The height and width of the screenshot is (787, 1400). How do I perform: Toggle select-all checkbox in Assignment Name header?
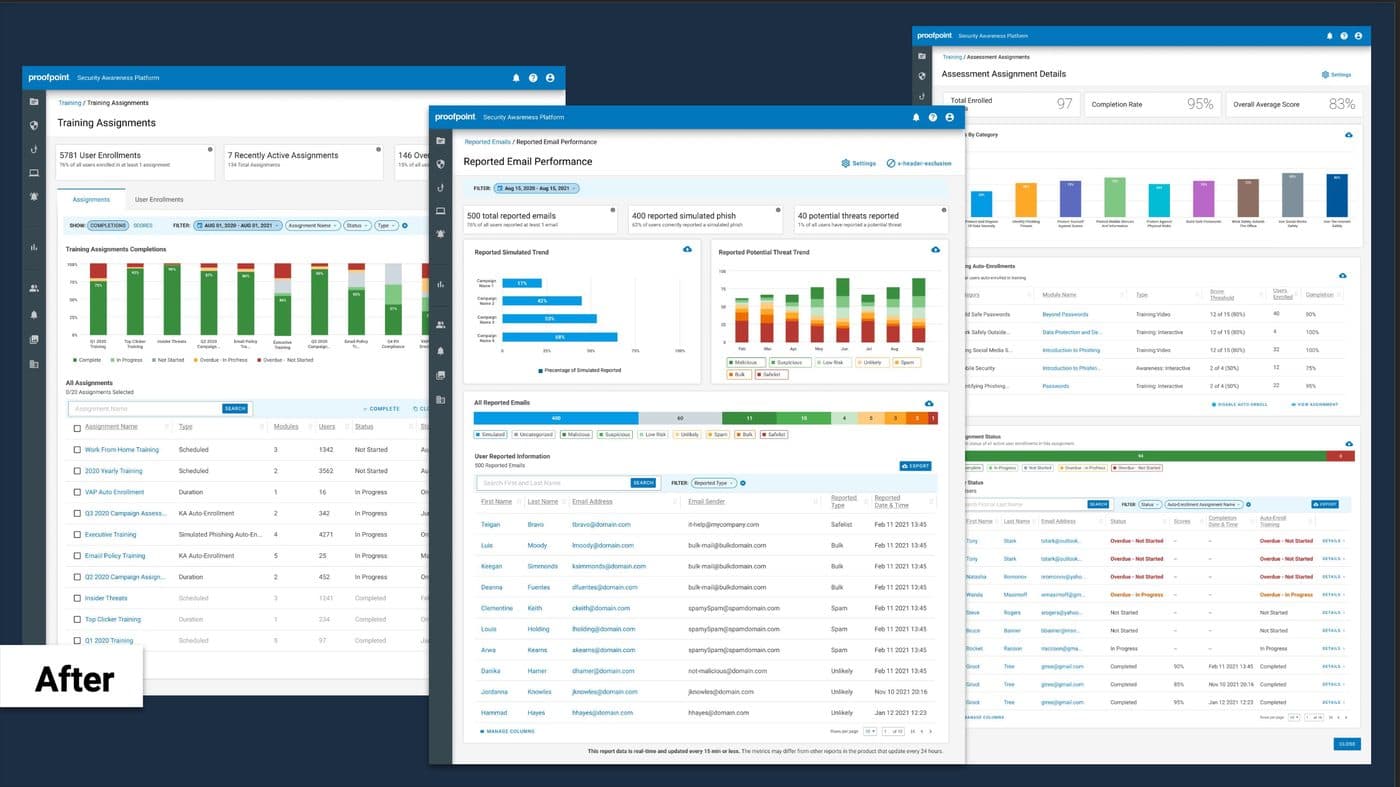77,428
